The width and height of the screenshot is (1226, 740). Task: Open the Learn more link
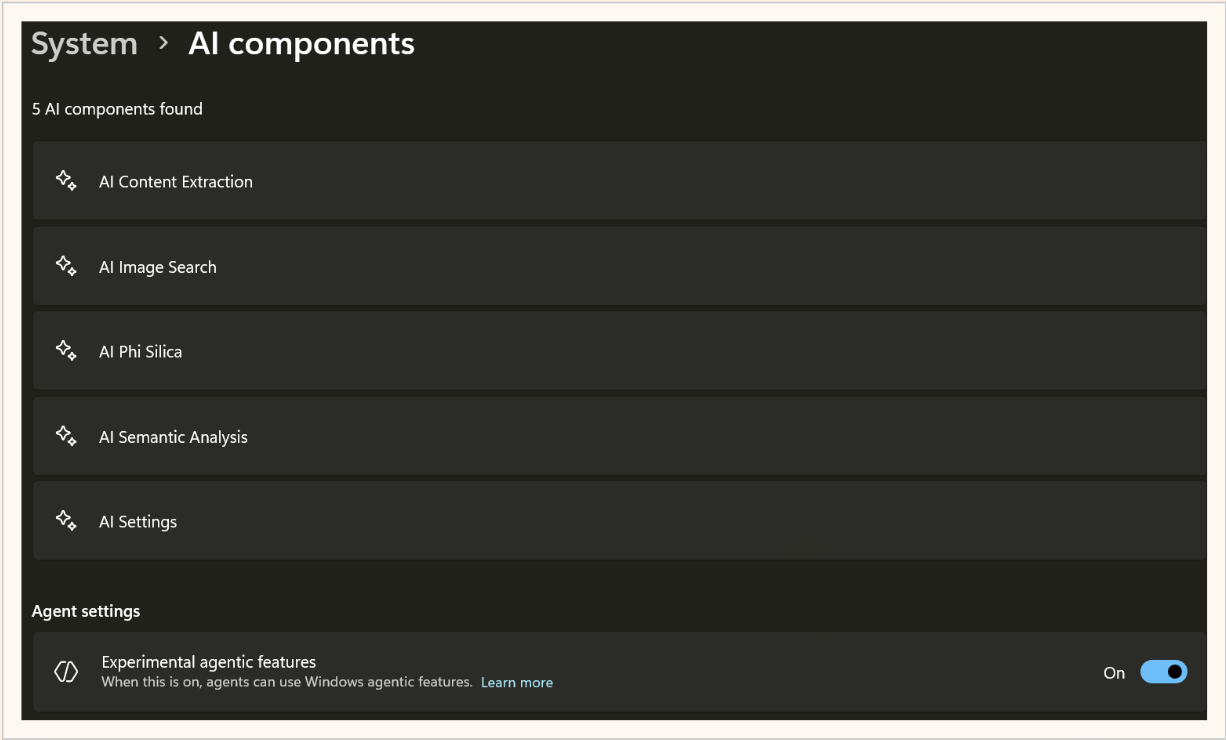click(x=516, y=683)
